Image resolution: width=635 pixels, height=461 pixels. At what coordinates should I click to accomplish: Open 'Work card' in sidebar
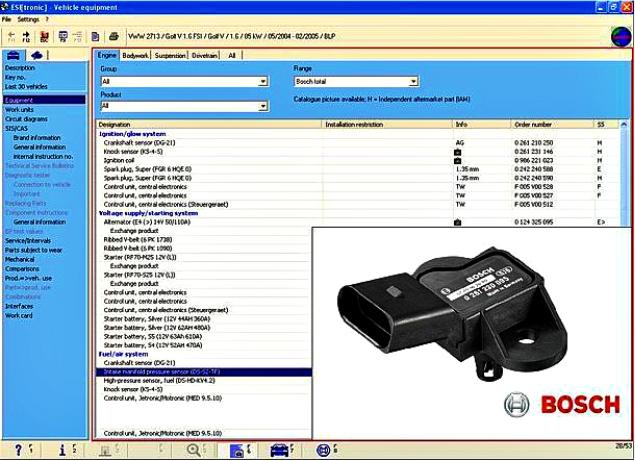point(18,316)
